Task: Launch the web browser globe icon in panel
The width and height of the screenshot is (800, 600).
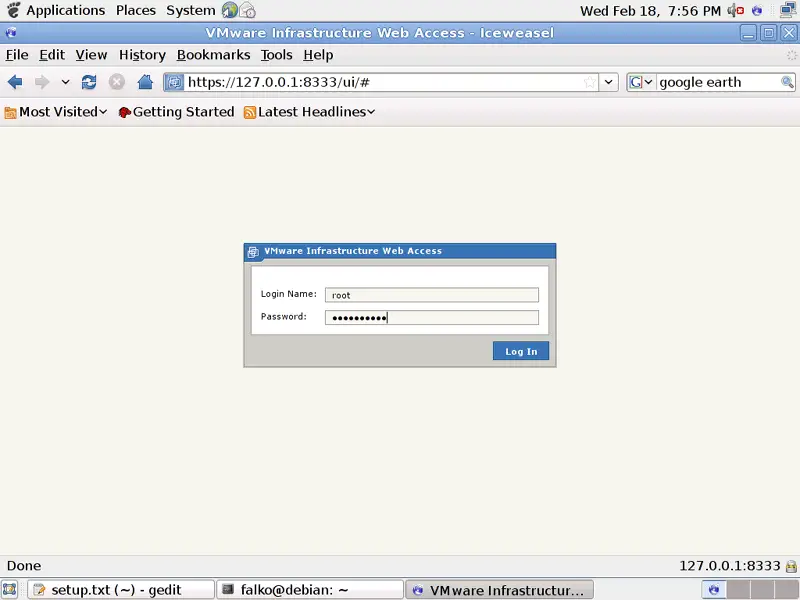Action: click(x=230, y=10)
